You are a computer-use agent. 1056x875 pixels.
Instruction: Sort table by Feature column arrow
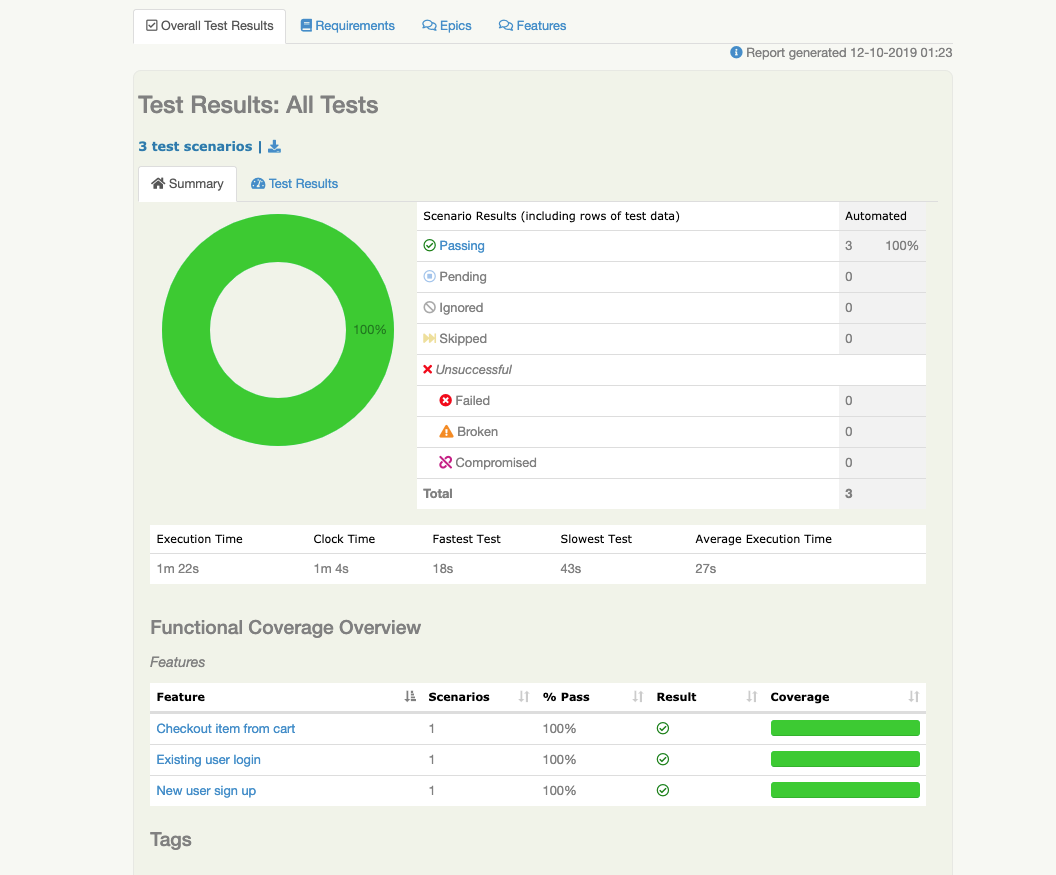coord(410,697)
